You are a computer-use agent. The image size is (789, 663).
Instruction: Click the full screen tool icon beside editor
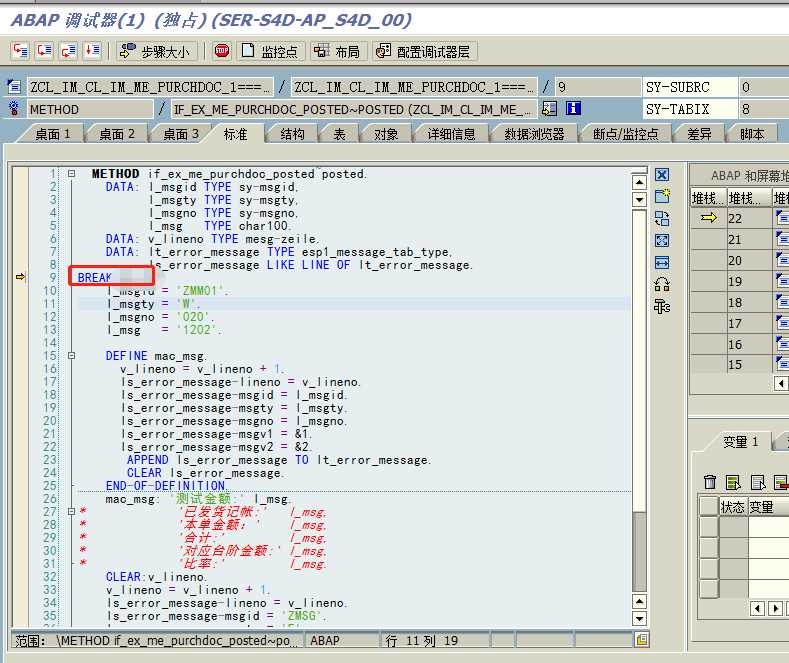point(662,240)
